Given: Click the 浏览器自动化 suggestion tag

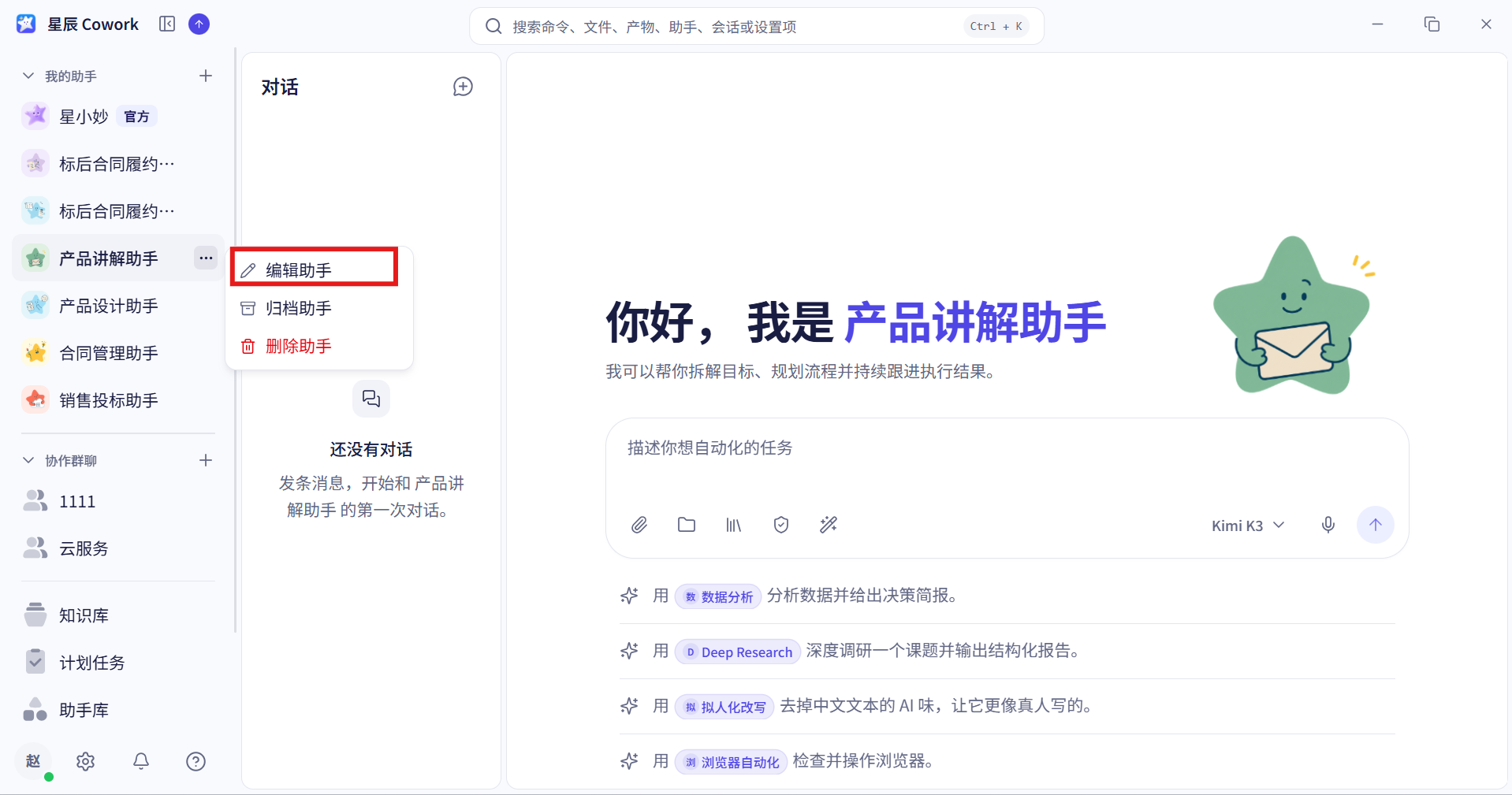Looking at the screenshot, I should [731, 762].
